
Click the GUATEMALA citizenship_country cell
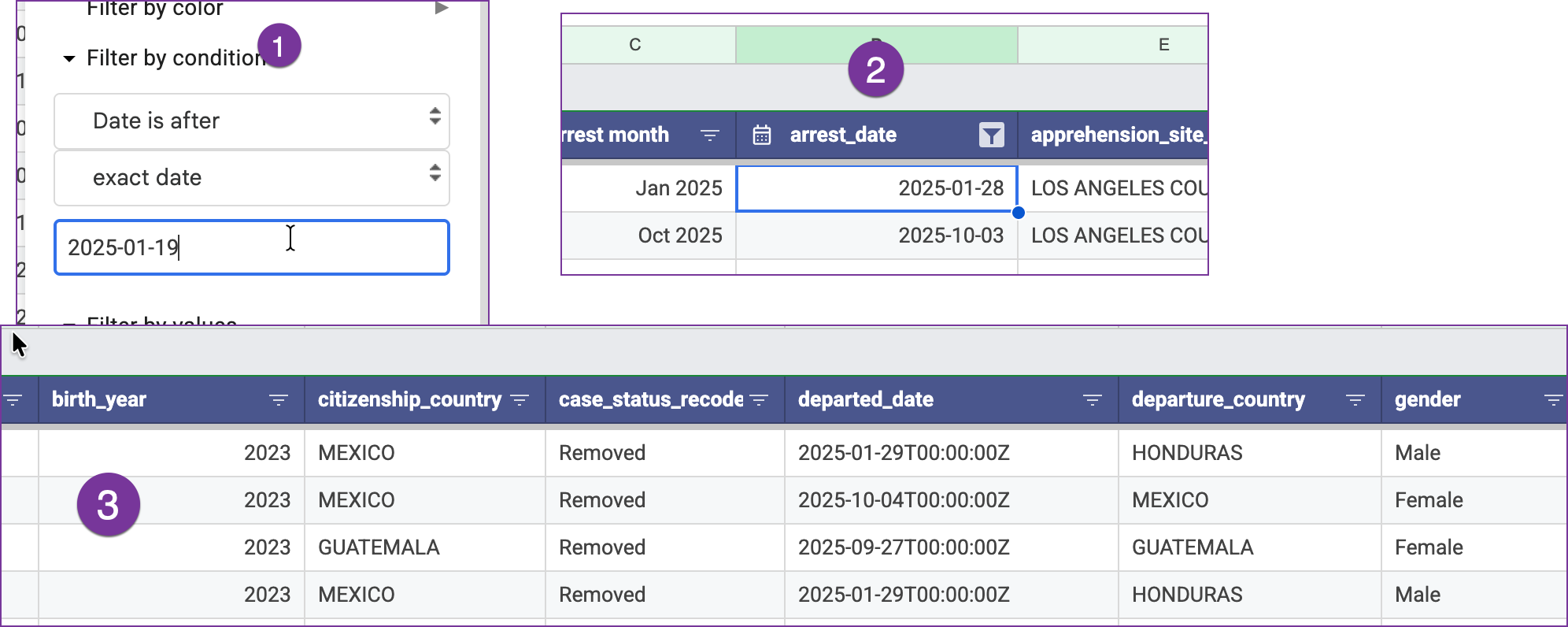[x=424, y=547]
